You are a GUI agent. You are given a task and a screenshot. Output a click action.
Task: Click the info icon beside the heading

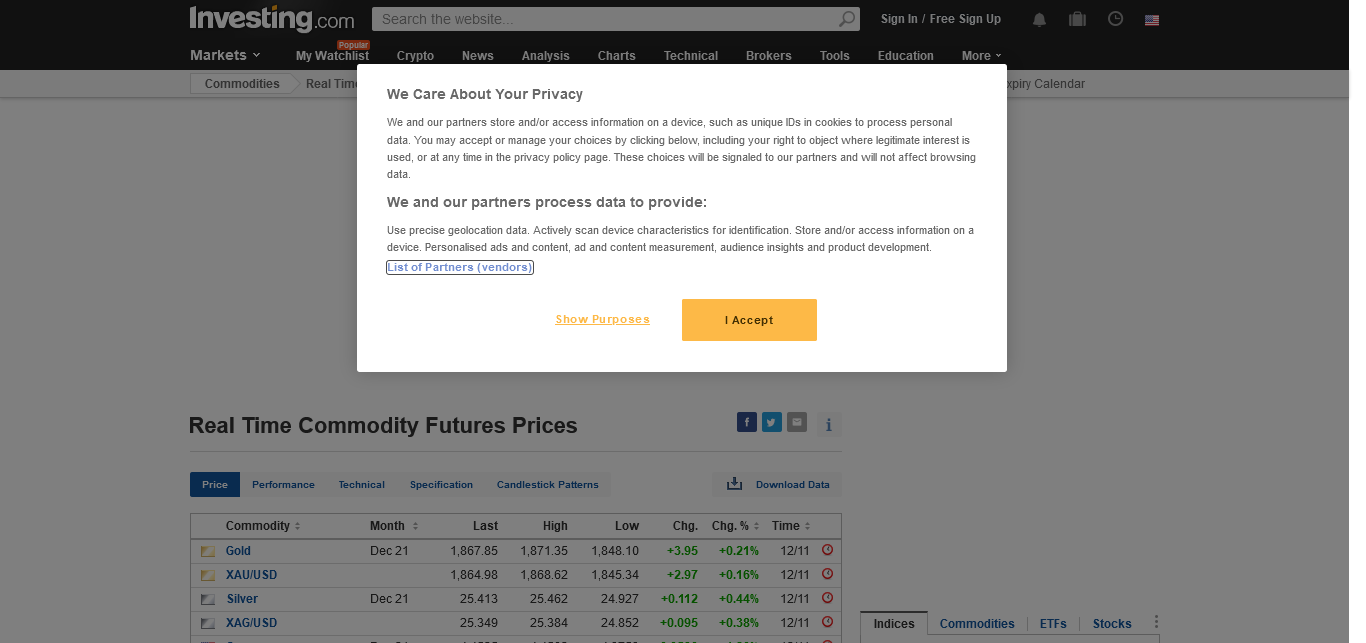828,425
